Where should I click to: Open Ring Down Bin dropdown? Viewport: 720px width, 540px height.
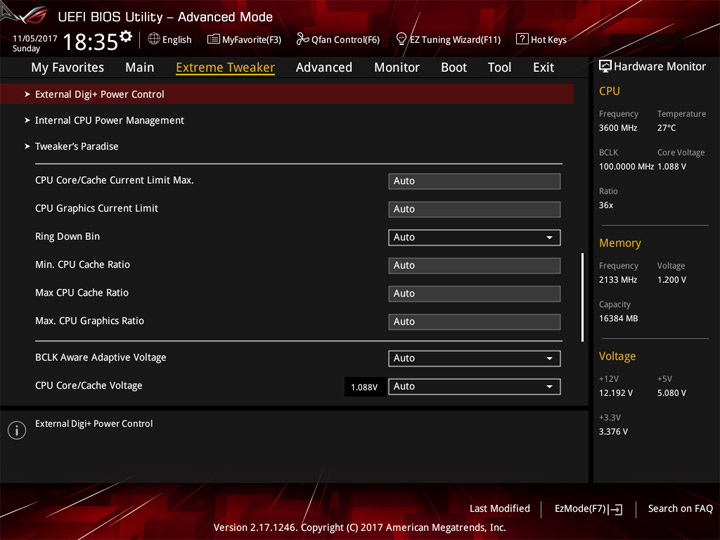tap(474, 237)
